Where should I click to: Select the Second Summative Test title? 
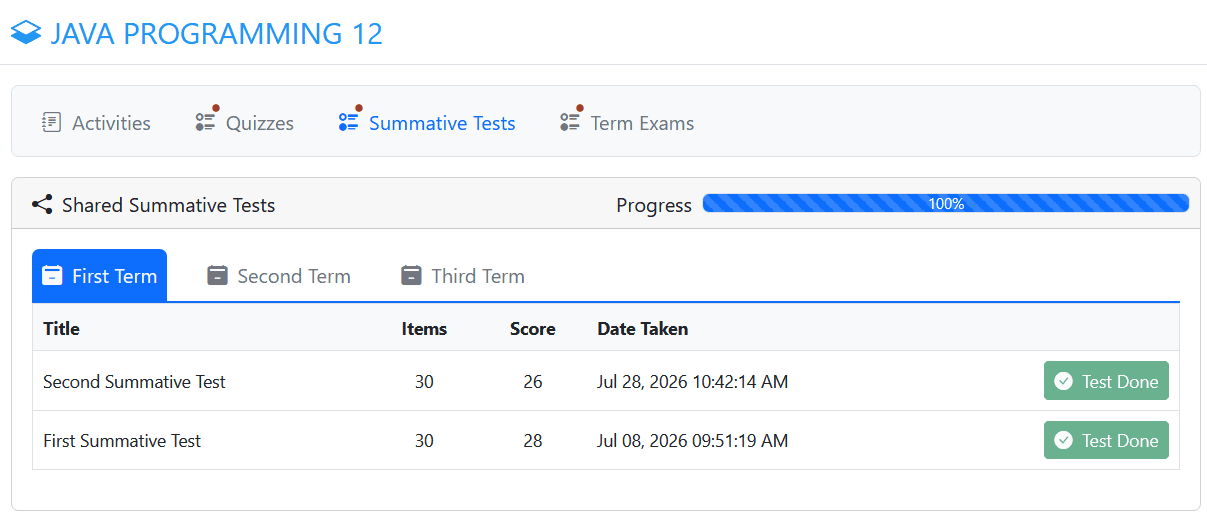(x=135, y=381)
